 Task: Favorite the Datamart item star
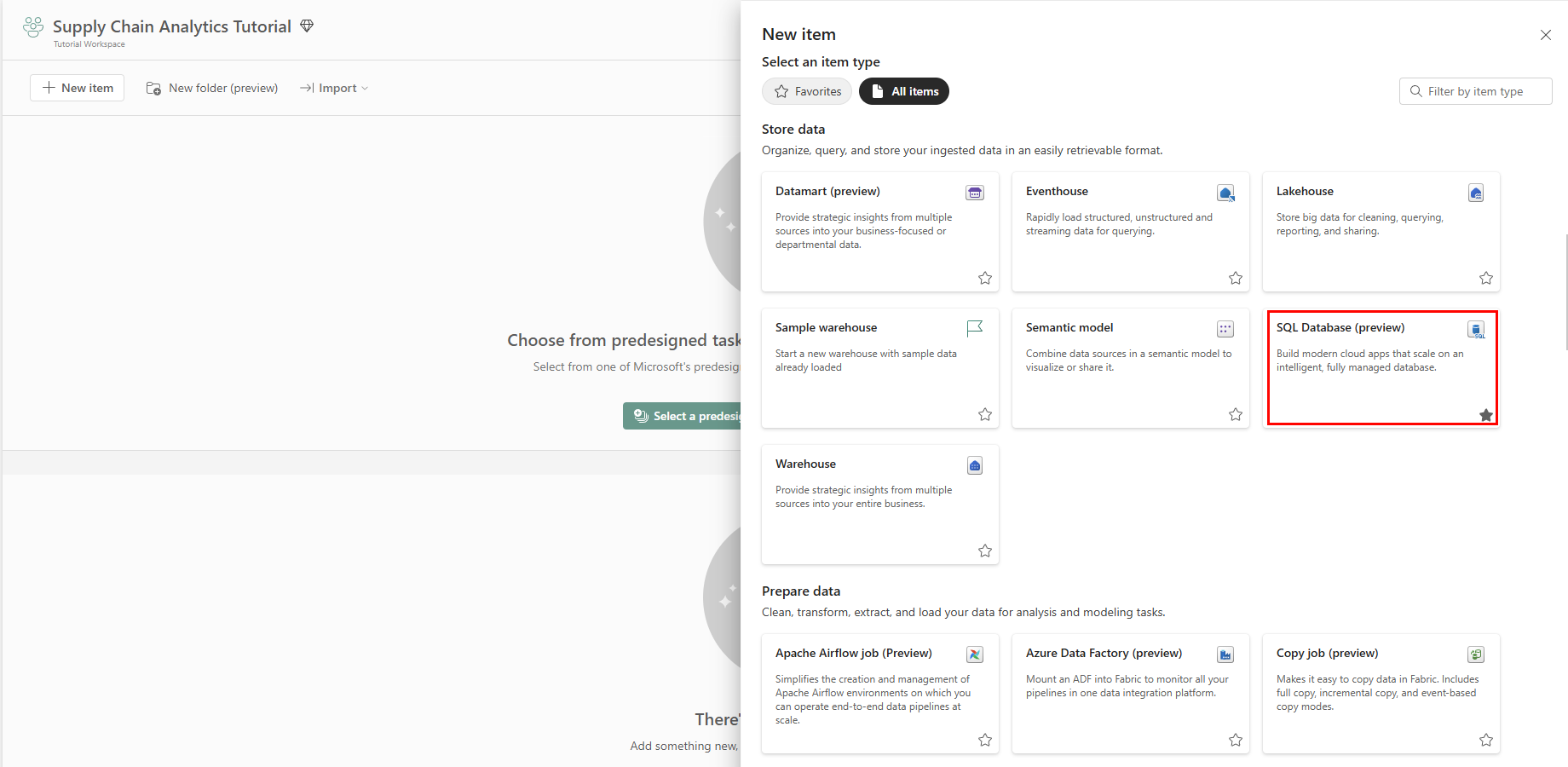(985, 278)
